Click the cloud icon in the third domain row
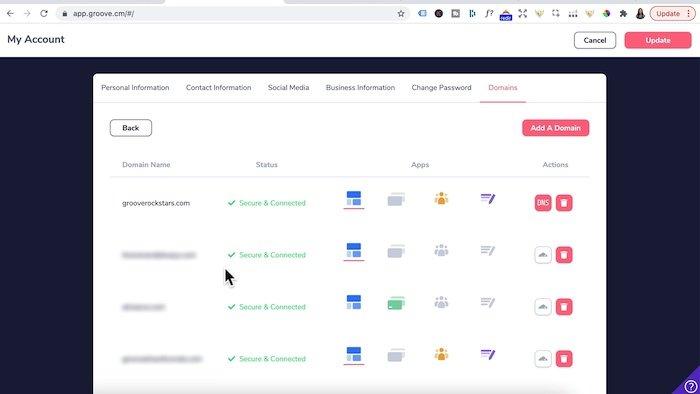 [543, 307]
